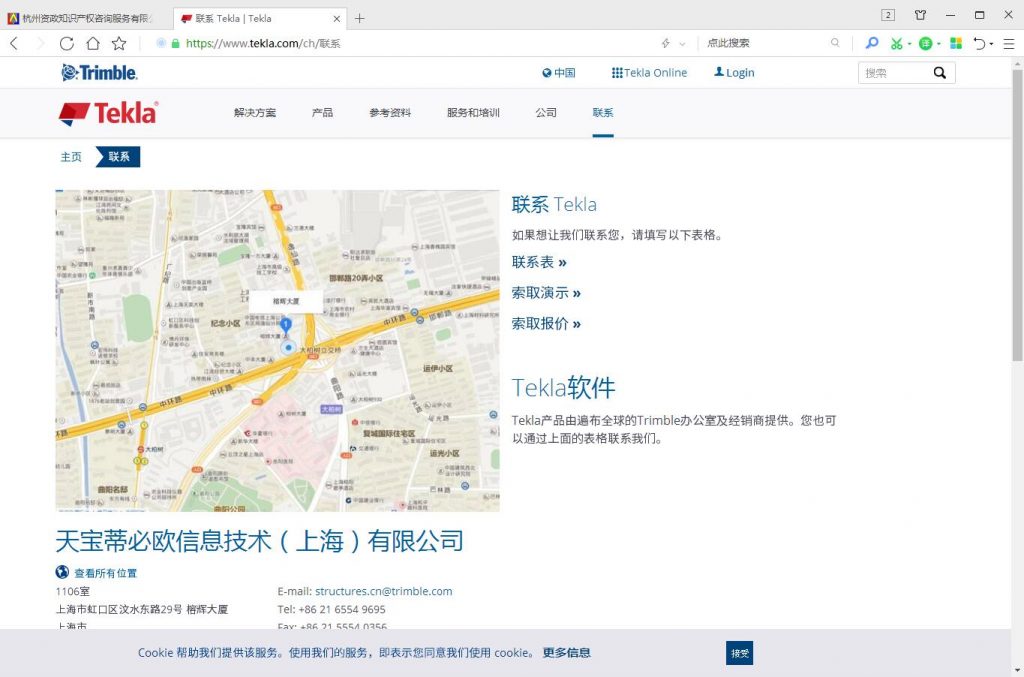Open the 联系表 link
The image size is (1024, 677).
coord(539,262)
